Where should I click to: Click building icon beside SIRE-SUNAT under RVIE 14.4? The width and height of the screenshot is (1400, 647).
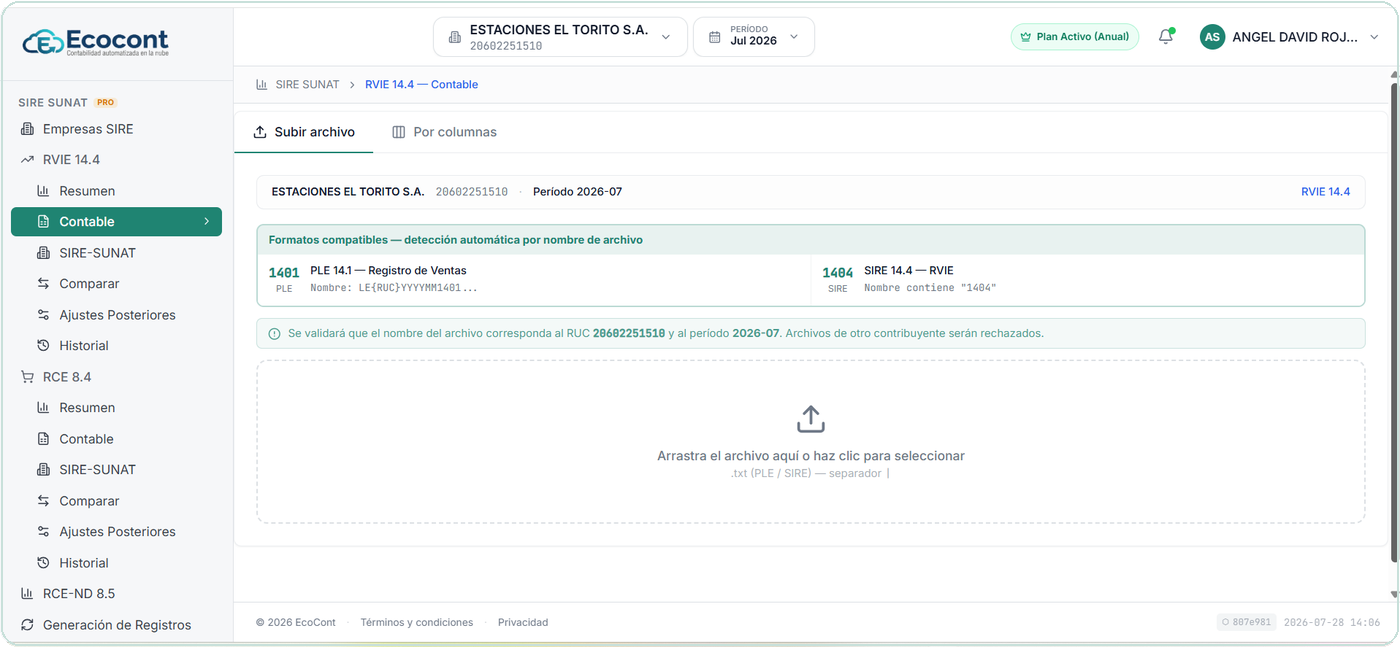(x=43, y=253)
